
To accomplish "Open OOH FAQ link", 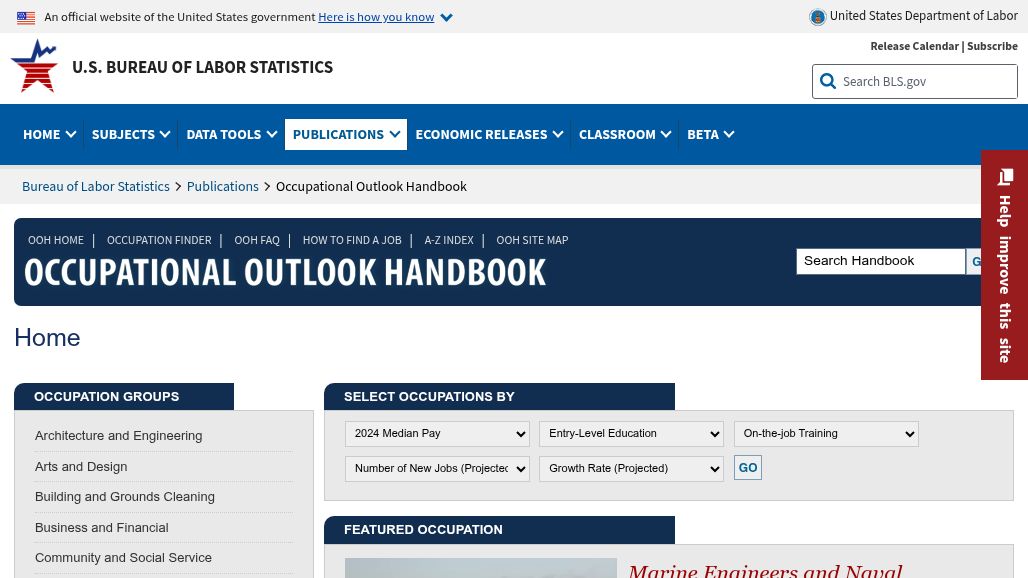I will coord(257,240).
